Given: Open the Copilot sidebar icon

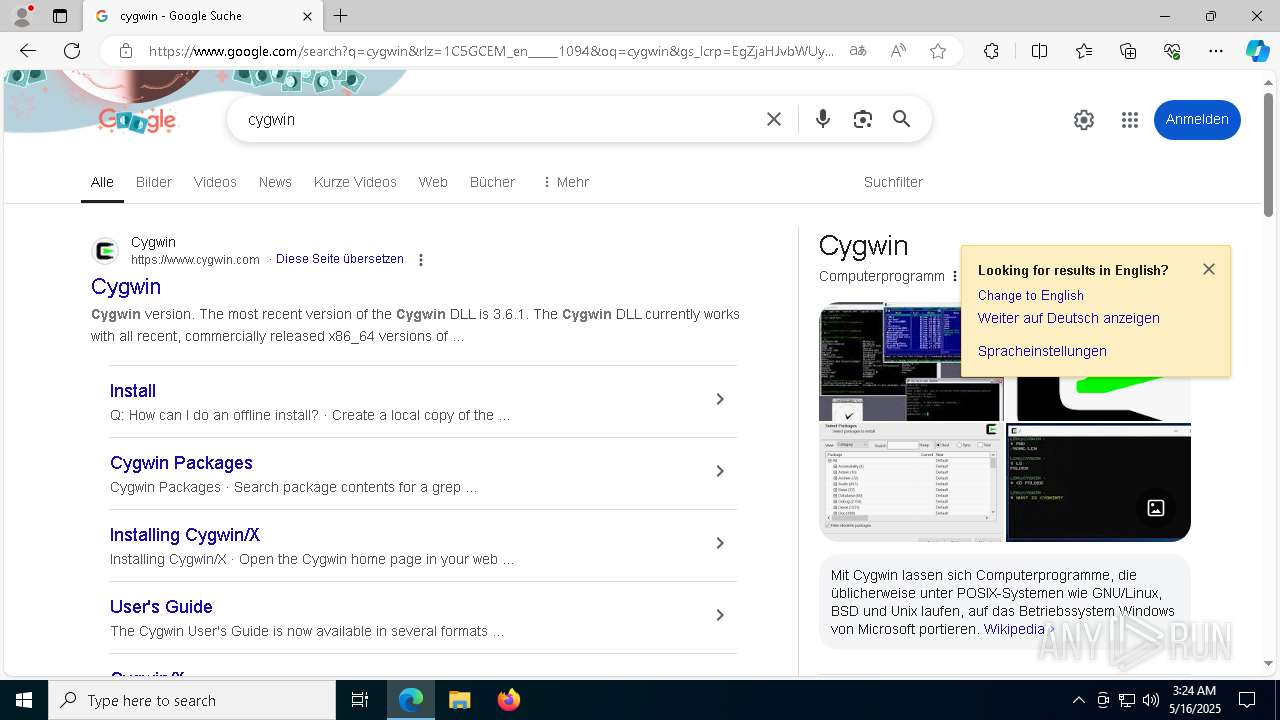Looking at the screenshot, I should click(x=1257, y=51).
